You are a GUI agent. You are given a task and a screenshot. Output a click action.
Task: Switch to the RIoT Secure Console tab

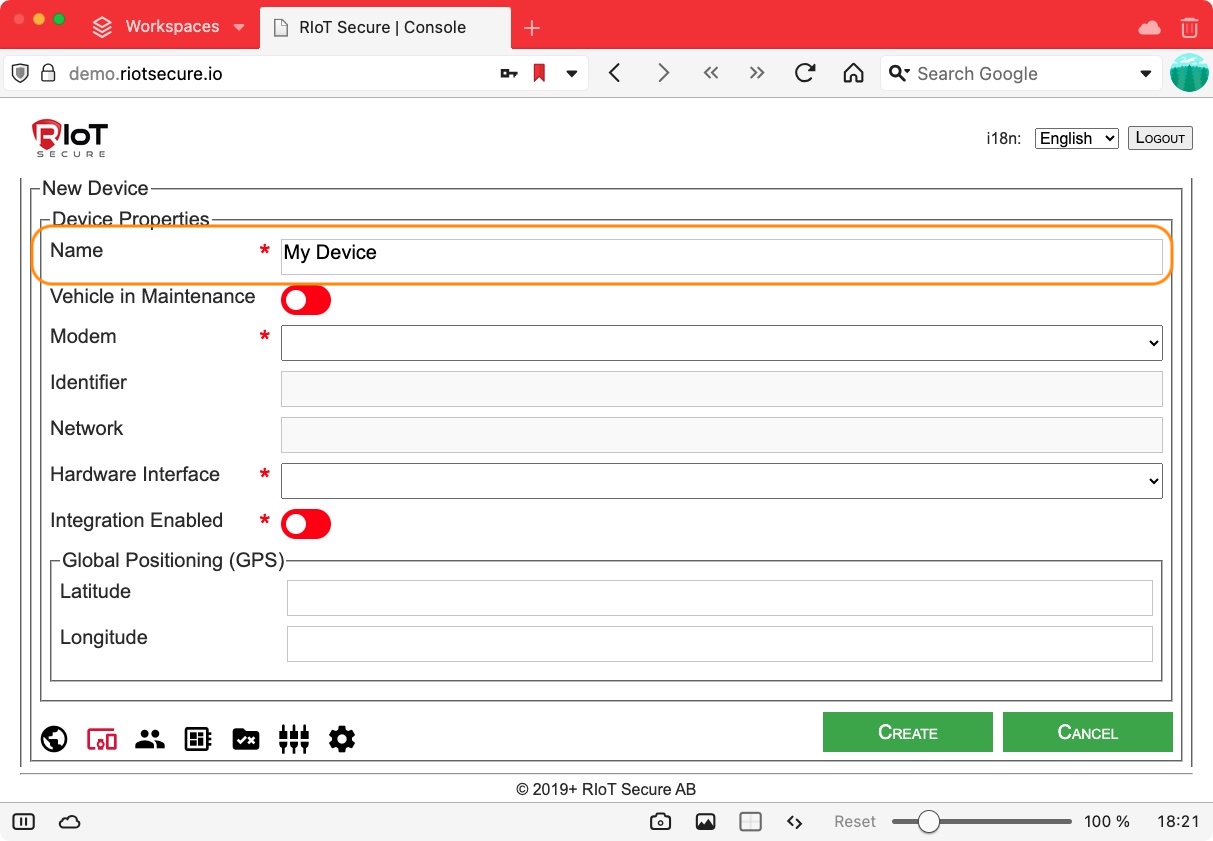pos(382,27)
